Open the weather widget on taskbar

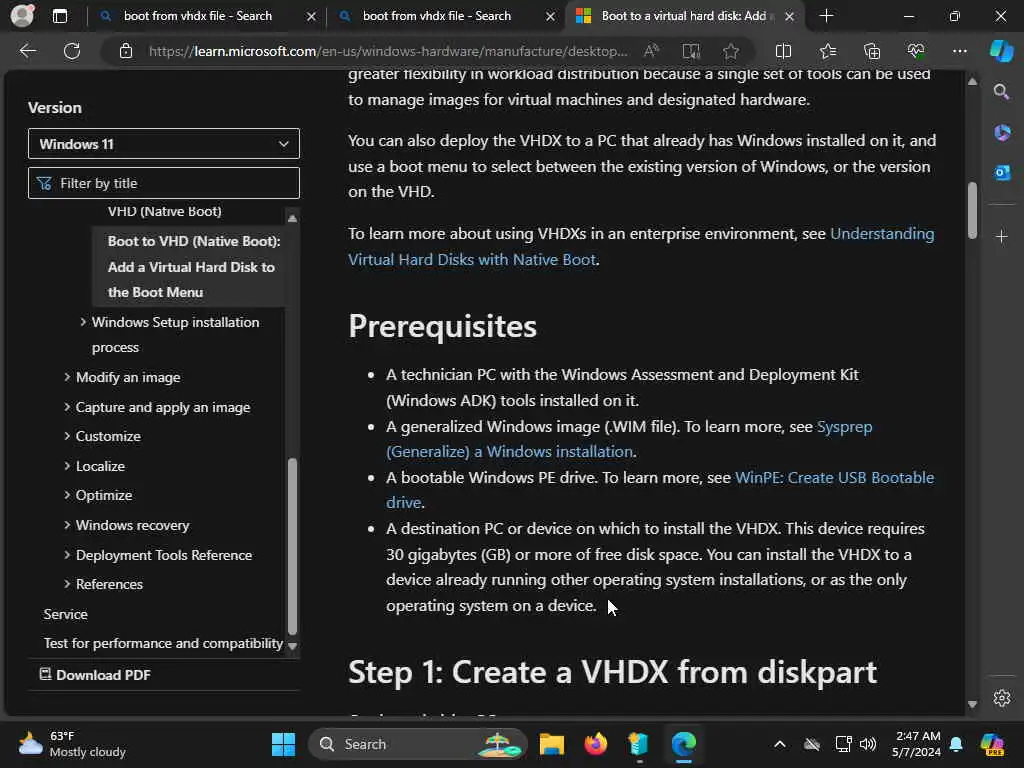pyautogui.click(x=72, y=744)
